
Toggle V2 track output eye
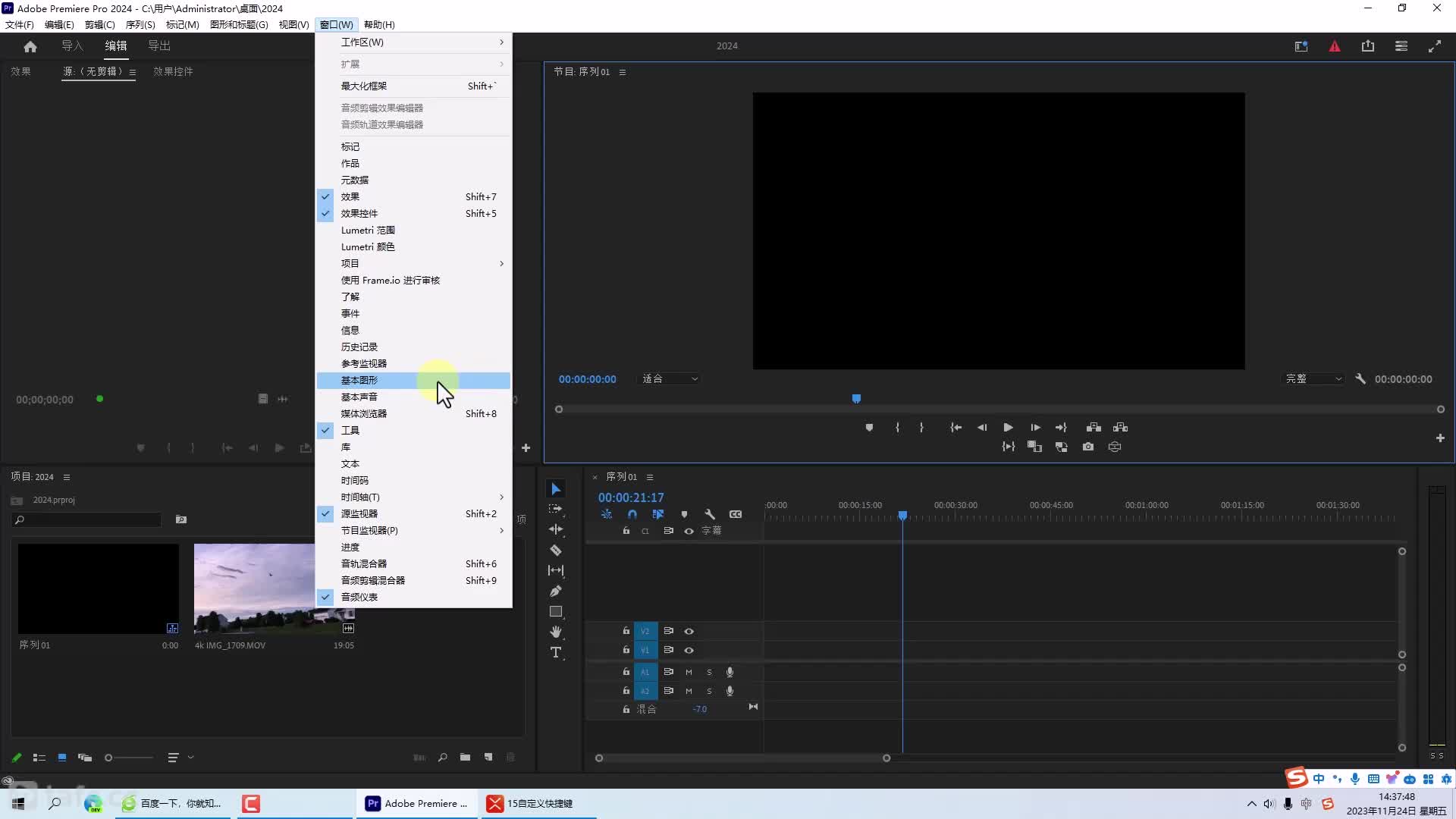tap(689, 631)
